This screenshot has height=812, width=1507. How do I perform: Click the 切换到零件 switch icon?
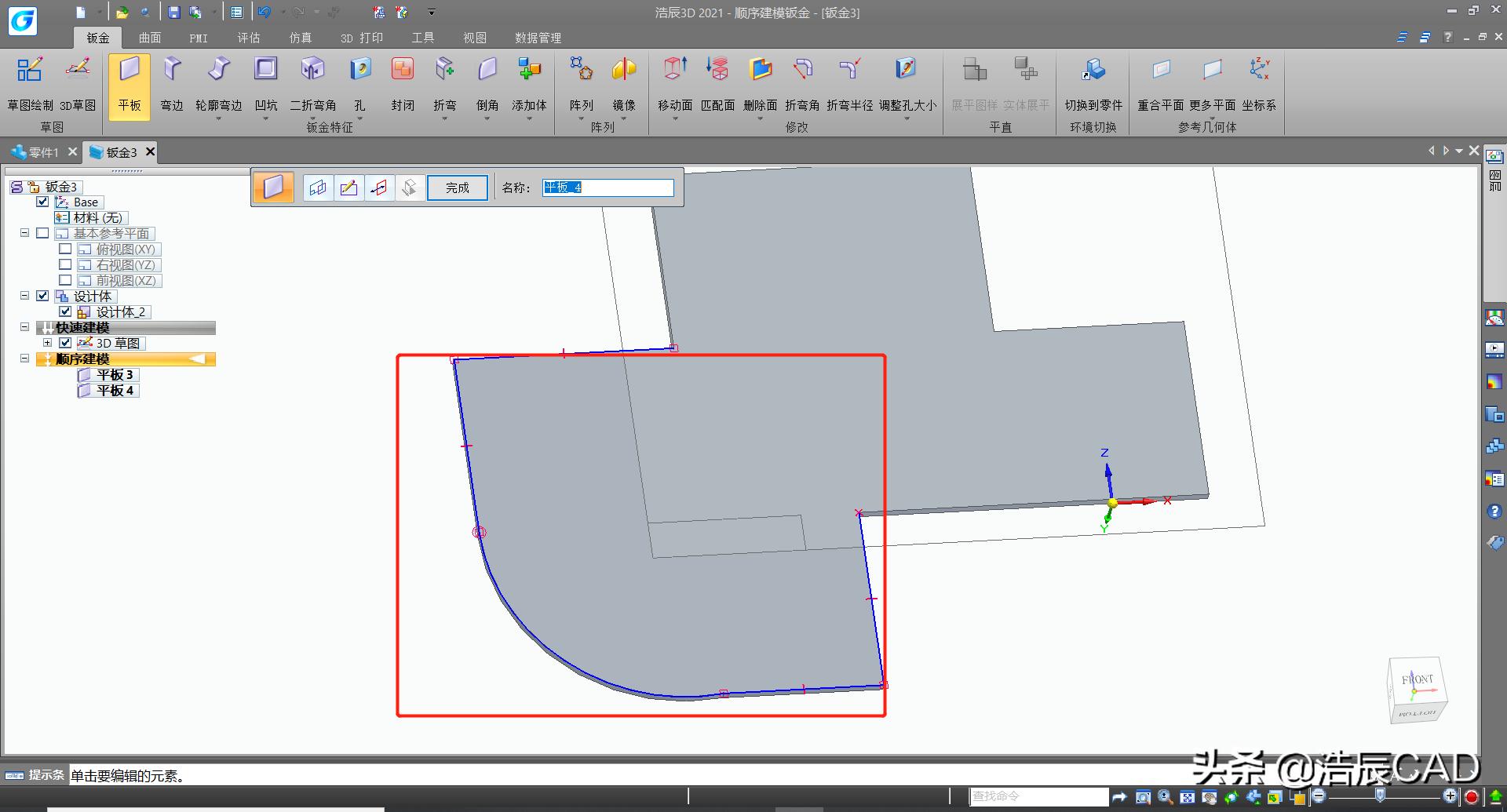(1093, 71)
